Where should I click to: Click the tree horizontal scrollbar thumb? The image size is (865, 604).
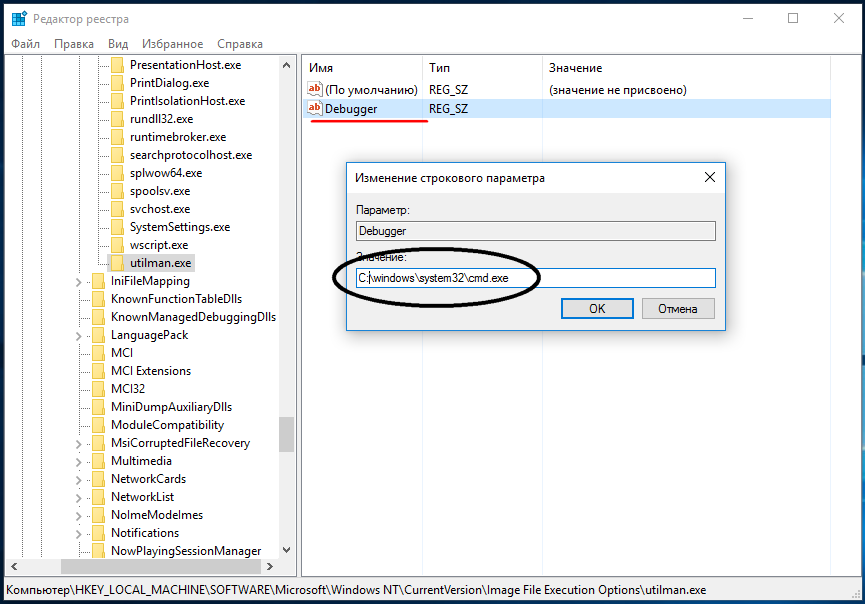161,566
